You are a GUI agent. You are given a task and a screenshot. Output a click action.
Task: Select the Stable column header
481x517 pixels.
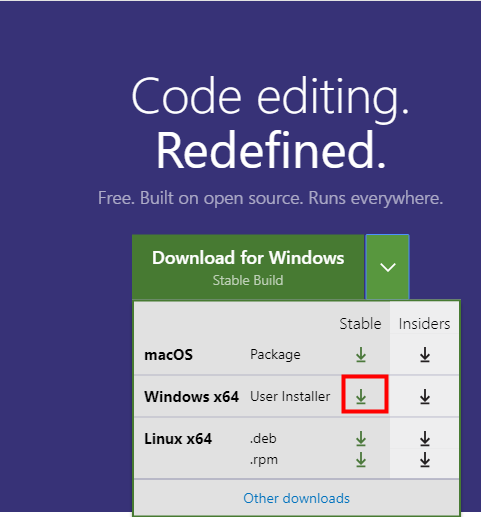click(360, 324)
